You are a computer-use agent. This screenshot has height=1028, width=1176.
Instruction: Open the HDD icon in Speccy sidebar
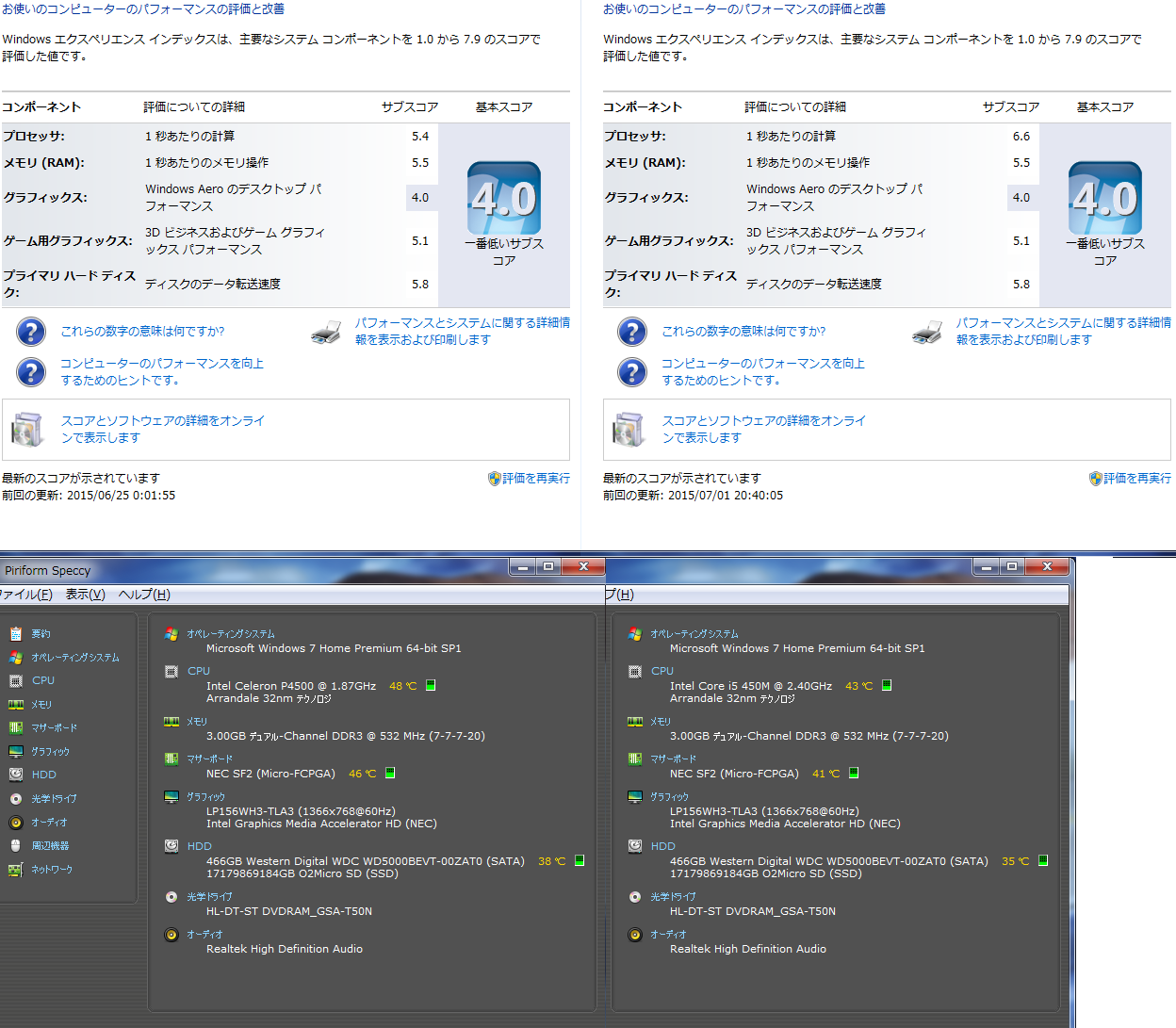pyautogui.click(x=16, y=775)
